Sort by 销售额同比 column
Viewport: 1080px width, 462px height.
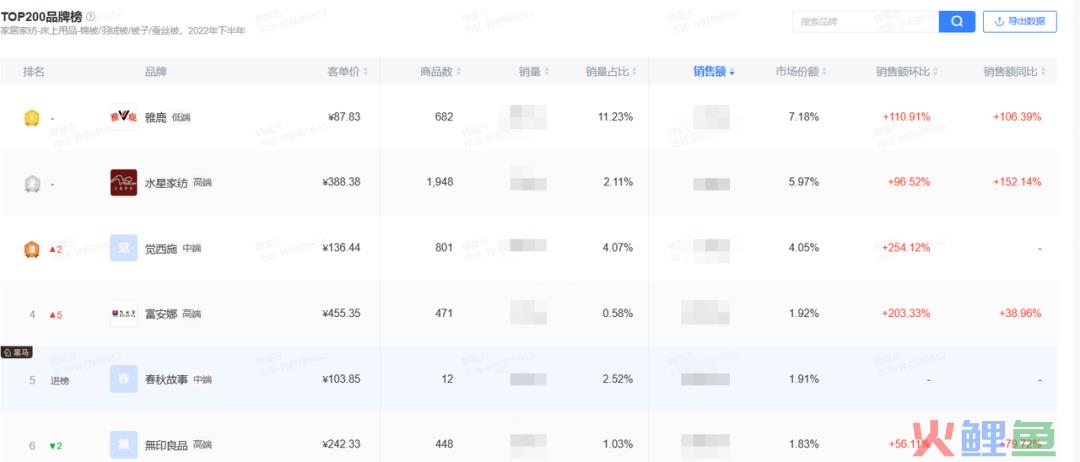[x=1013, y=72]
